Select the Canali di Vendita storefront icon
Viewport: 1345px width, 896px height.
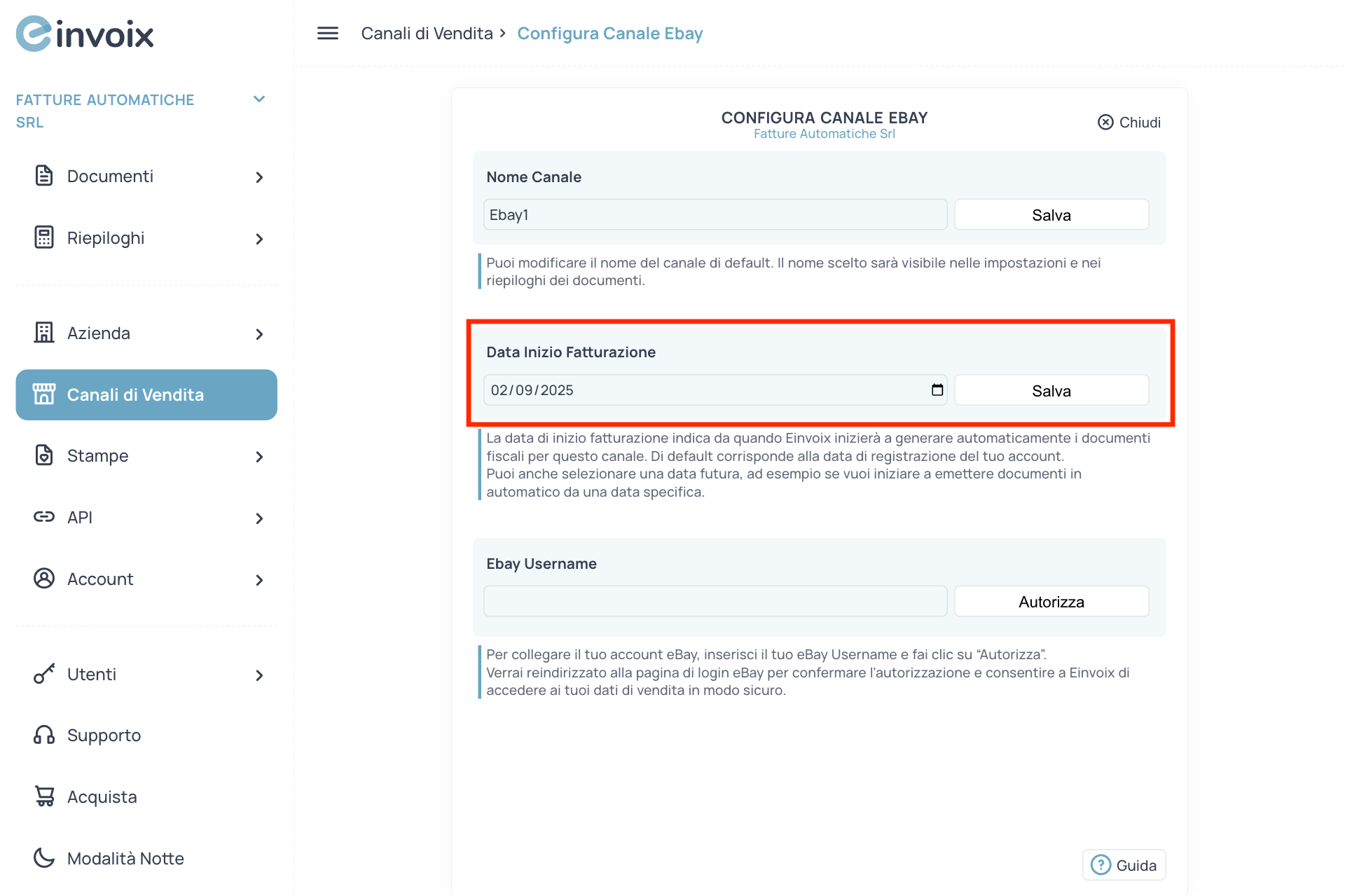[44, 394]
